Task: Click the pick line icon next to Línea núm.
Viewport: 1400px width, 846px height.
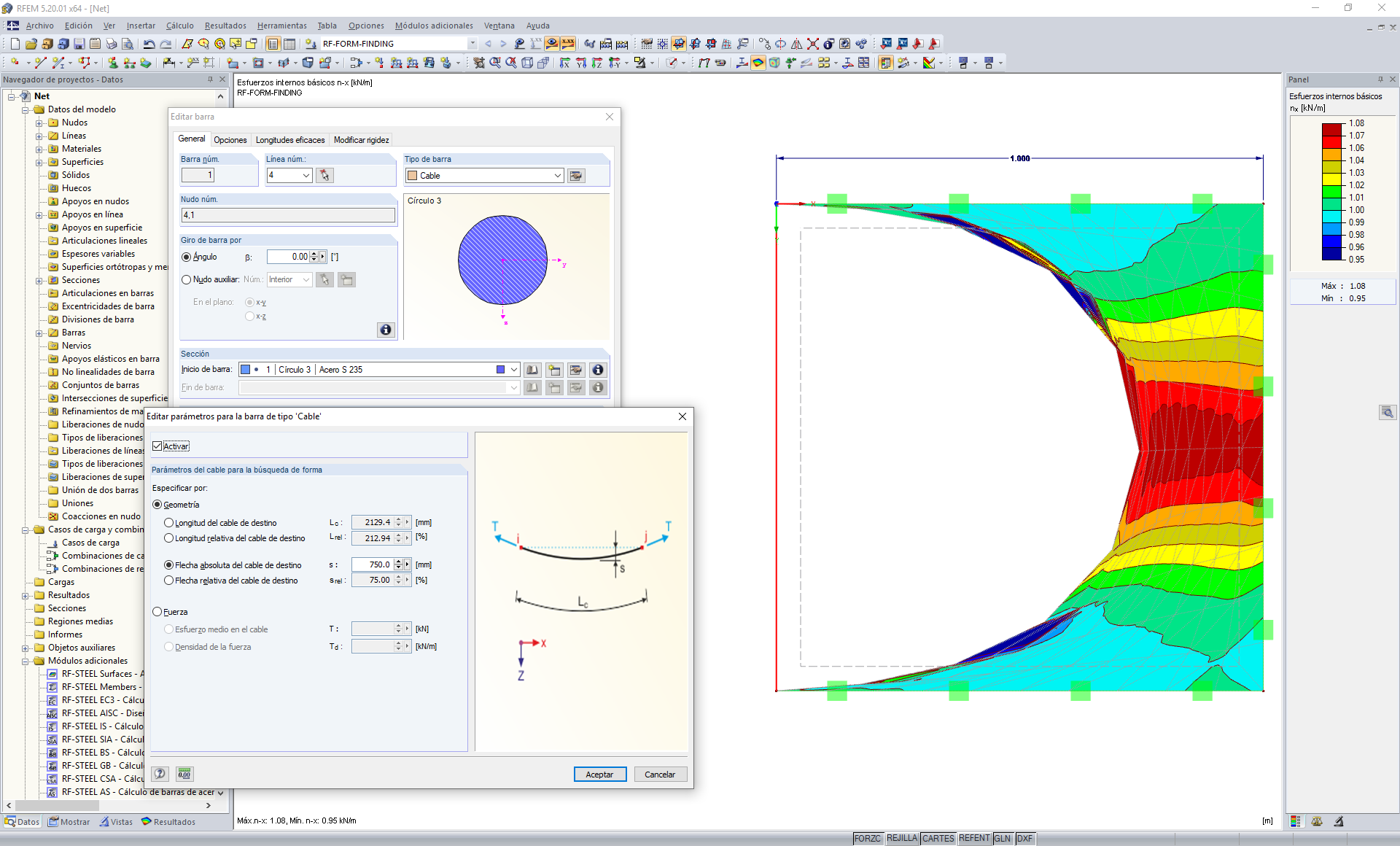Action: 325,176
